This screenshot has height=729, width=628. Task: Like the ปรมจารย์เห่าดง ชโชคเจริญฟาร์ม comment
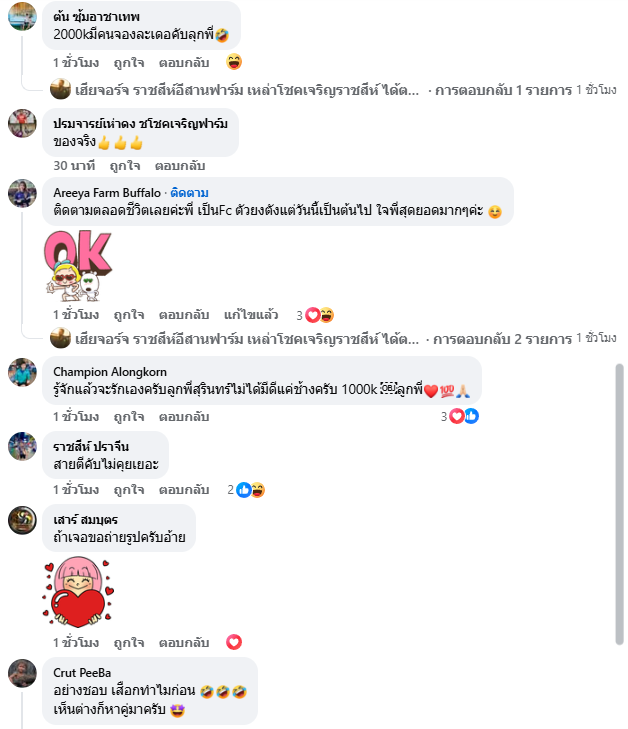(x=125, y=166)
